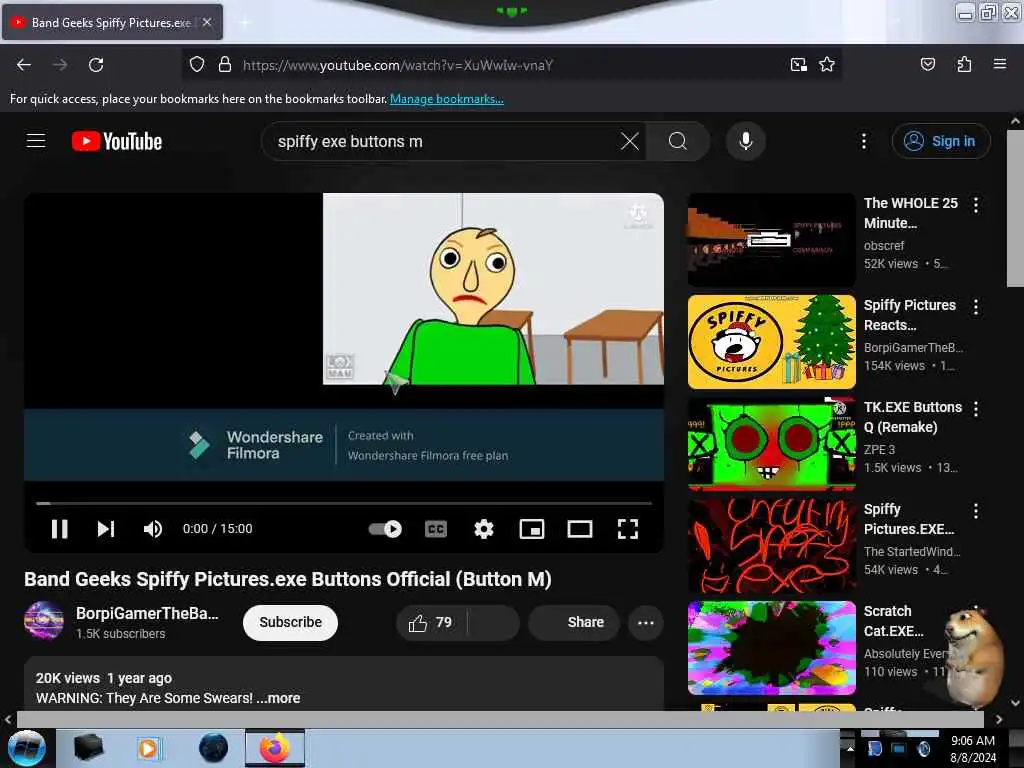Enter full screen mode
The width and height of the screenshot is (1024, 768).
tap(628, 529)
